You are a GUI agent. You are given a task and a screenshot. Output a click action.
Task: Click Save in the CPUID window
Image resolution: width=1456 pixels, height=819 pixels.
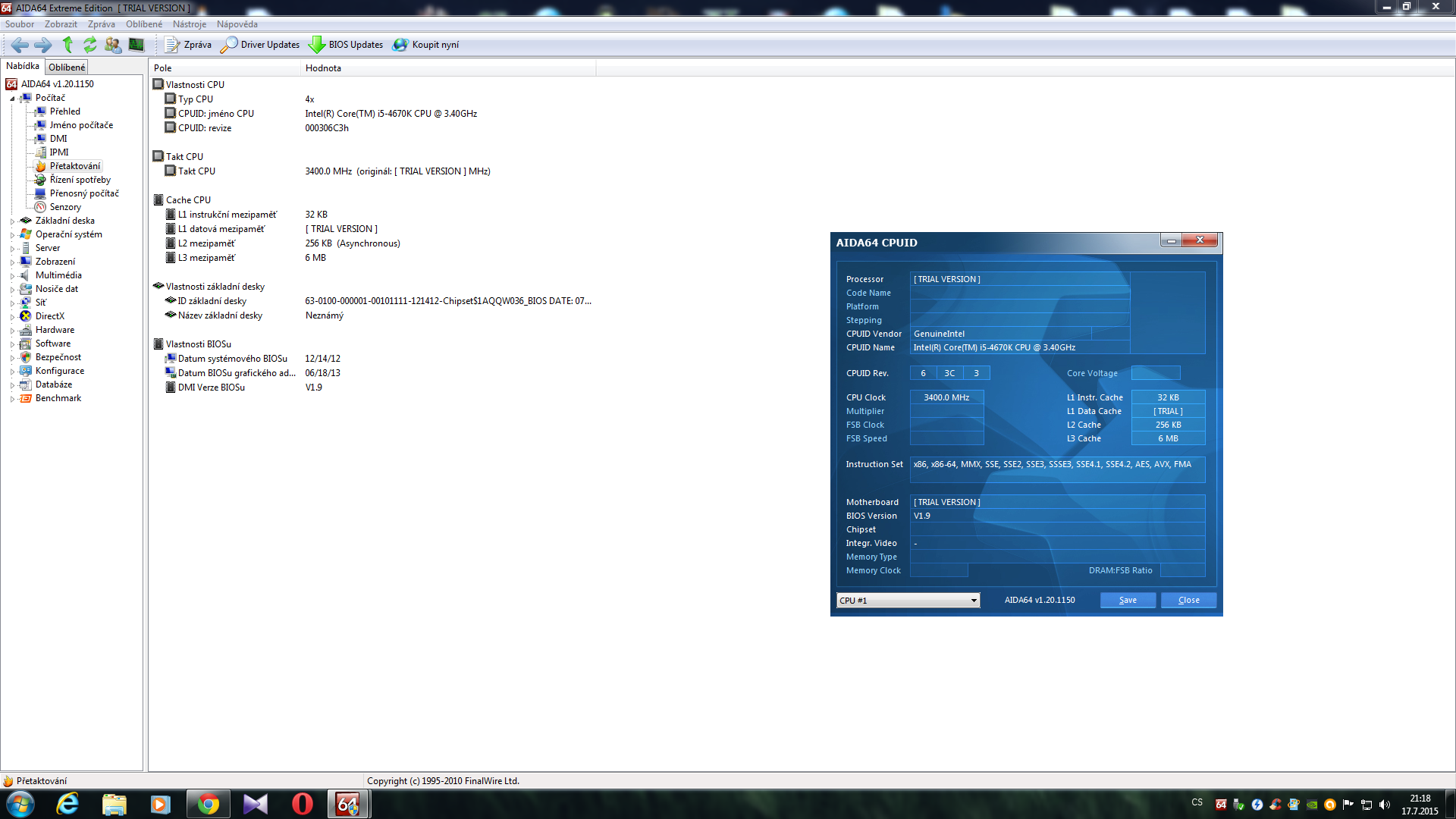(x=1128, y=601)
